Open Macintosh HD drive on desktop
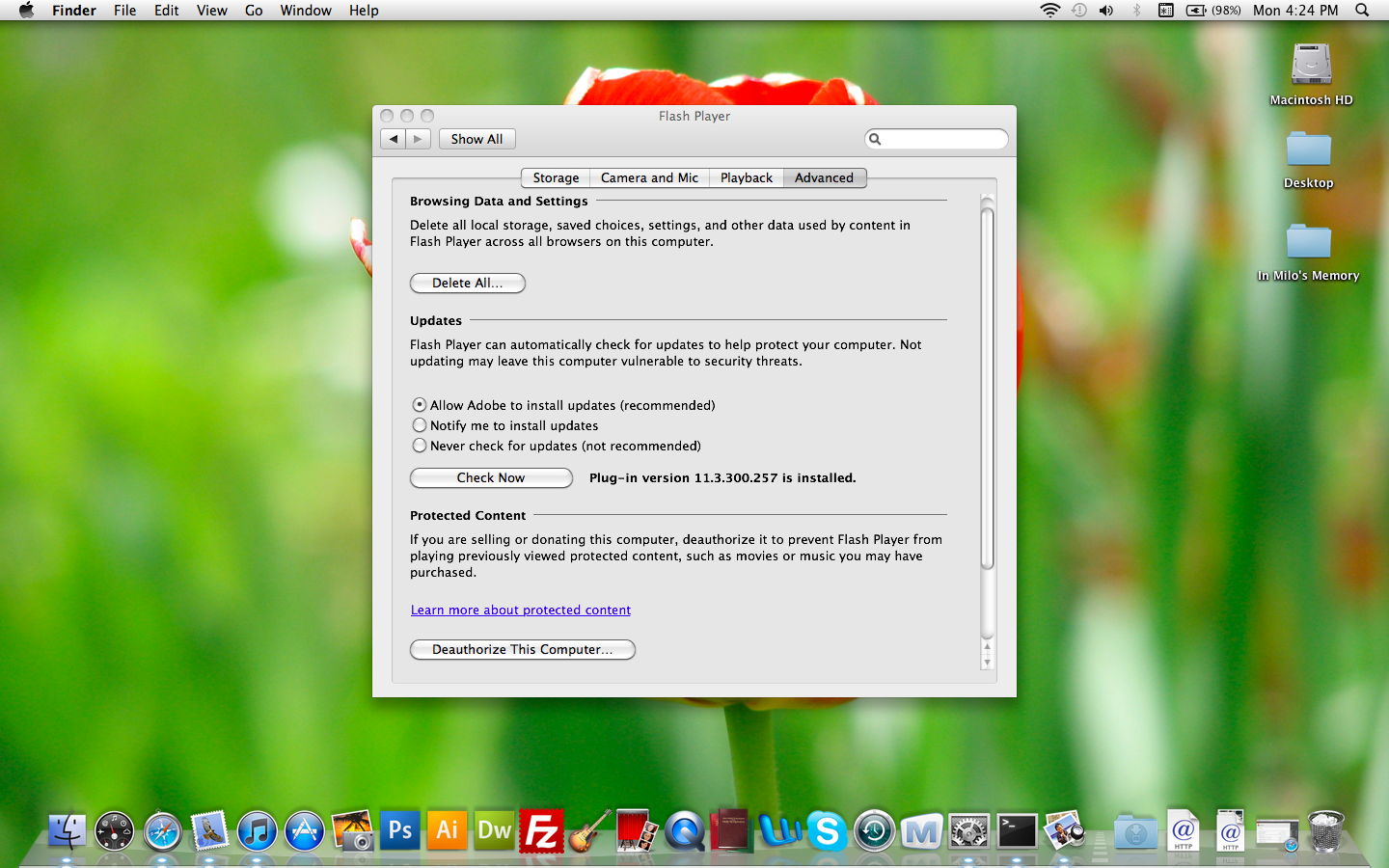This screenshot has width=1389, height=868. 1311,73
